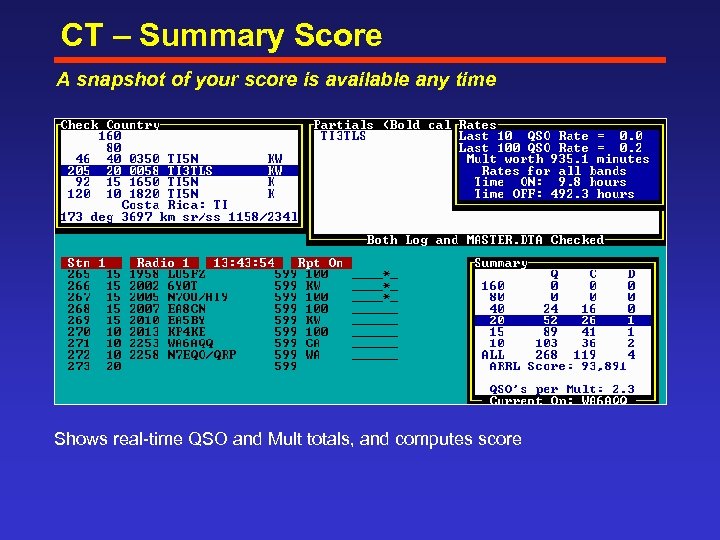The height and width of the screenshot is (540, 720).
Task: Click 'Rates for all bands' text
Action: (x=554, y=171)
